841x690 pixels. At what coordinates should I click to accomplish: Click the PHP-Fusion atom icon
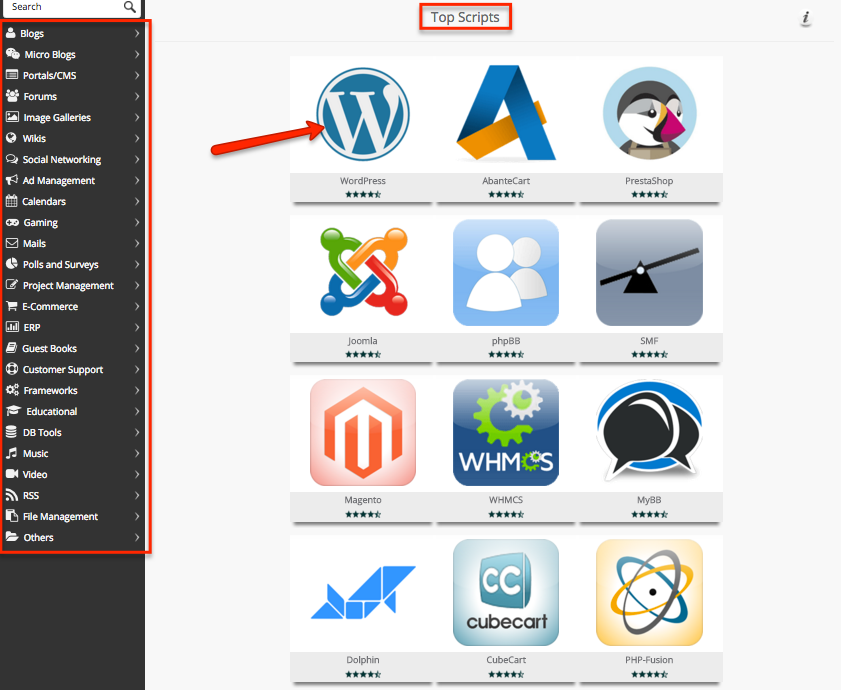click(650, 592)
